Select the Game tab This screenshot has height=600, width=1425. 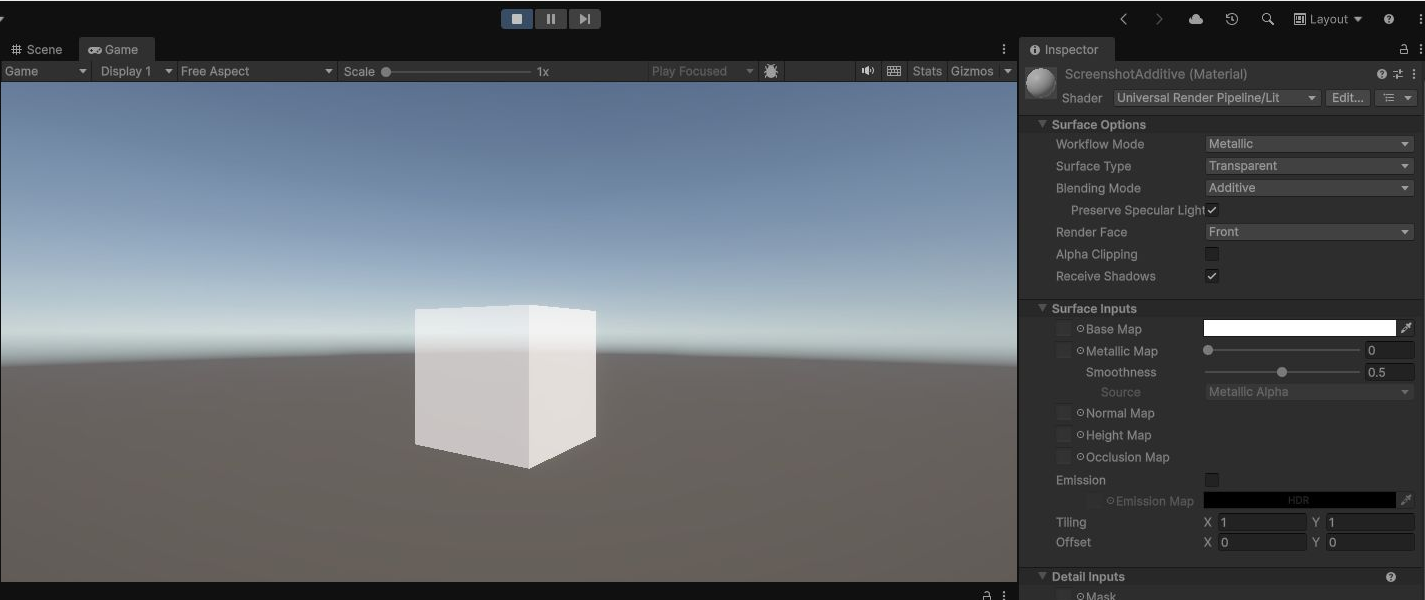point(114,49)
